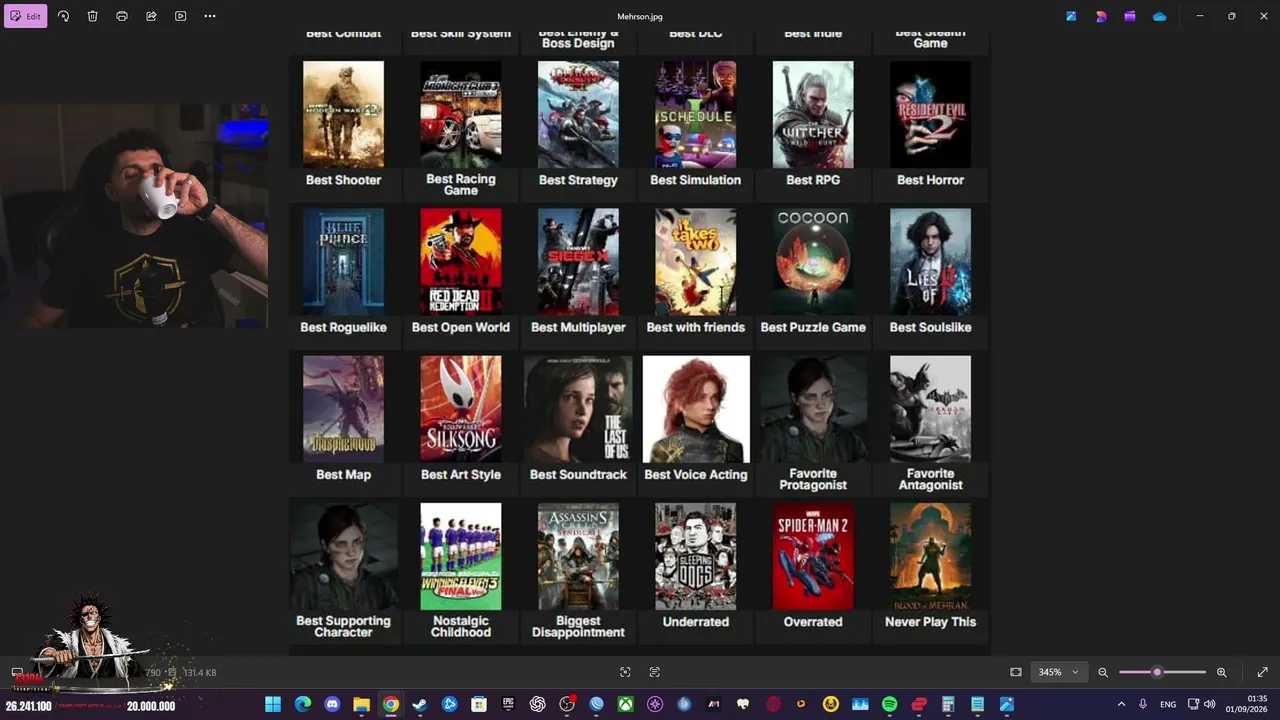Open the 345% zoom level dropdown
The width and height of the screenshot is (1280, 720).
coord(1058,672)
